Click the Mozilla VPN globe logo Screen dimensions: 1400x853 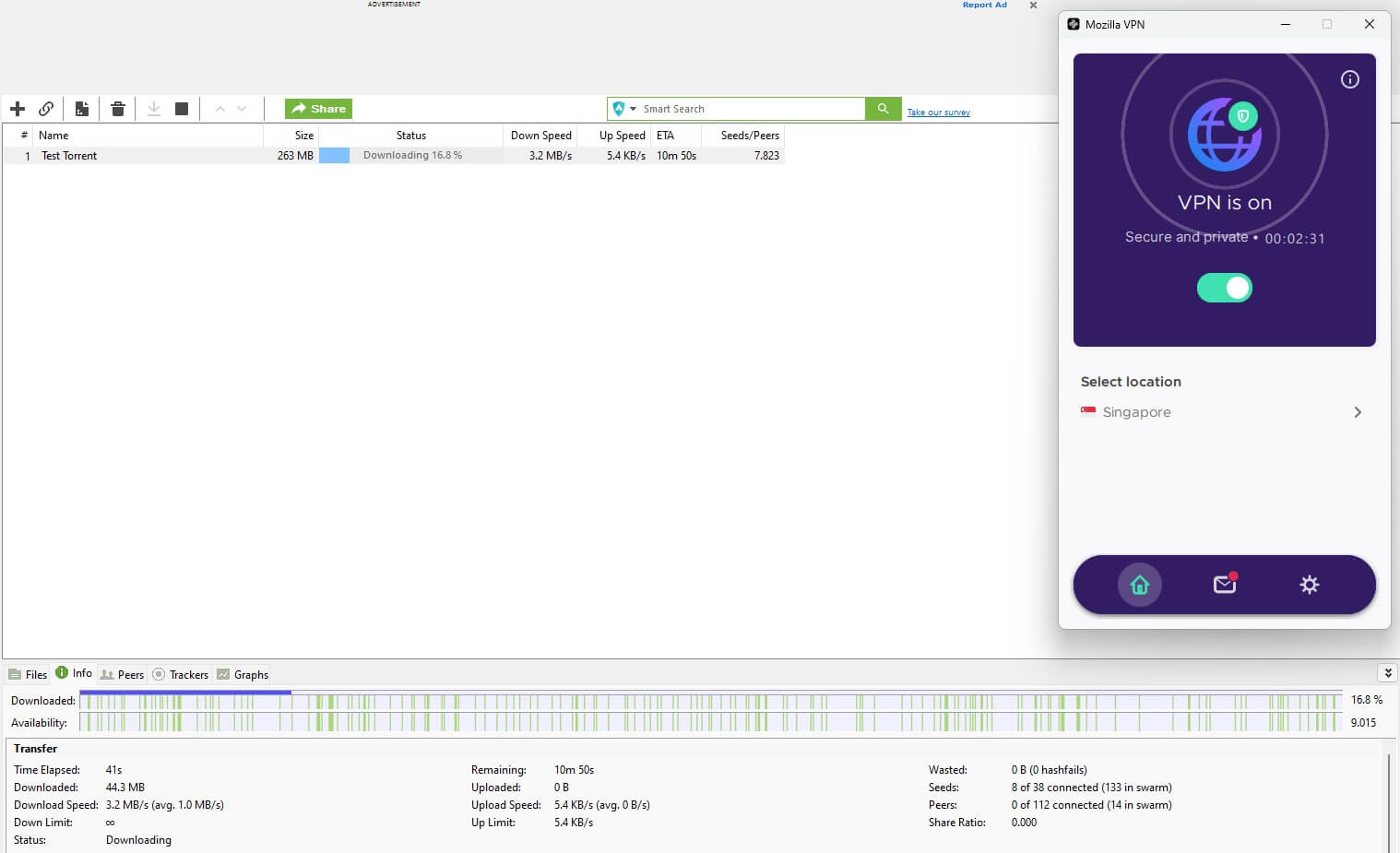pyautogui.click(x=1224, y=135)
